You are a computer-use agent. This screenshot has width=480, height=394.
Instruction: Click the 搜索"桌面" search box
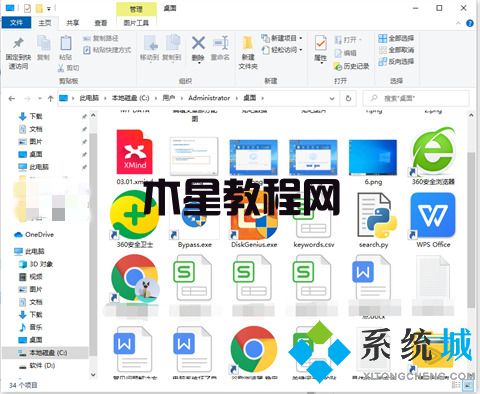(416, 98)
